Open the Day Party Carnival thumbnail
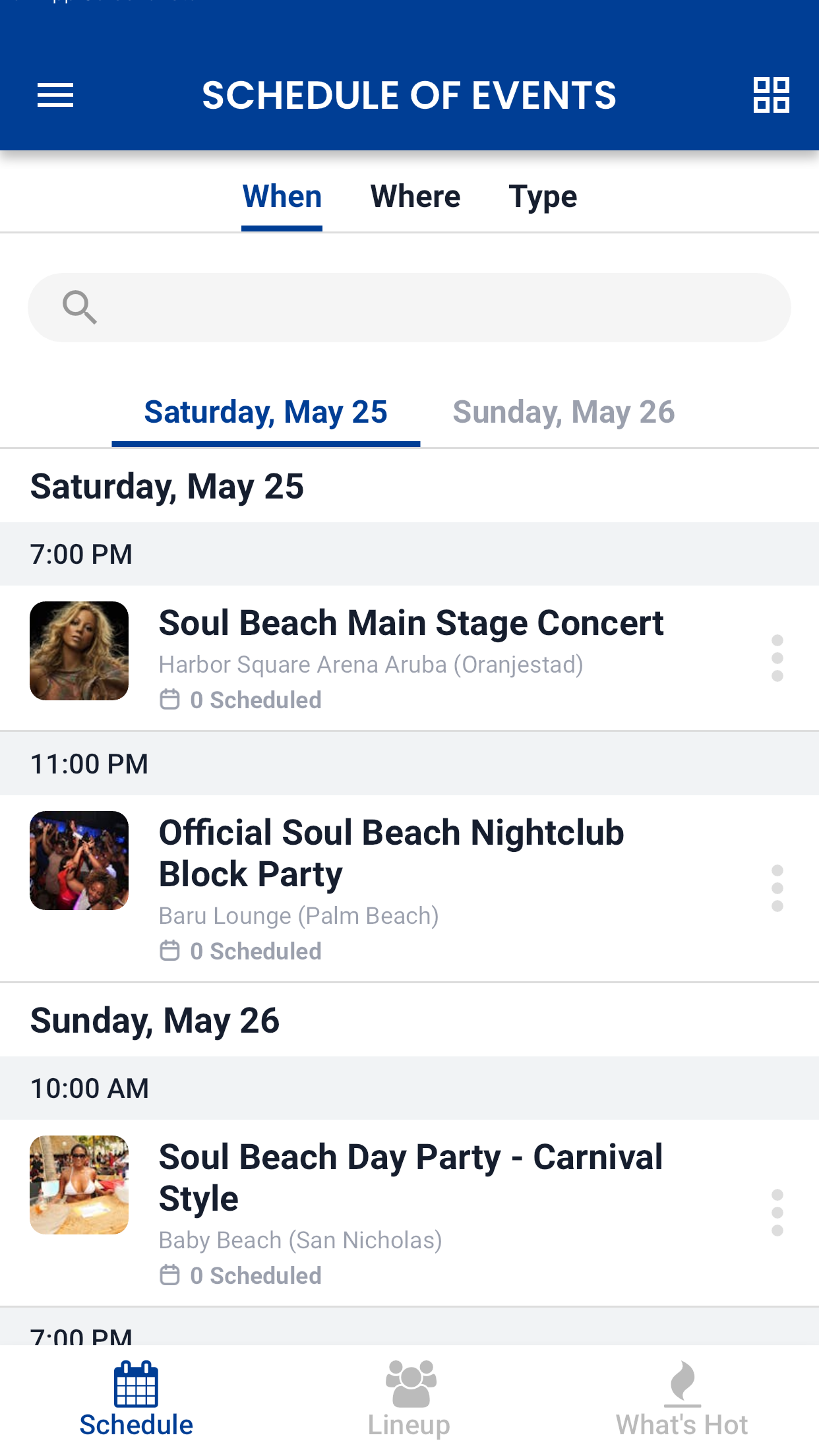 (79, 1185)
